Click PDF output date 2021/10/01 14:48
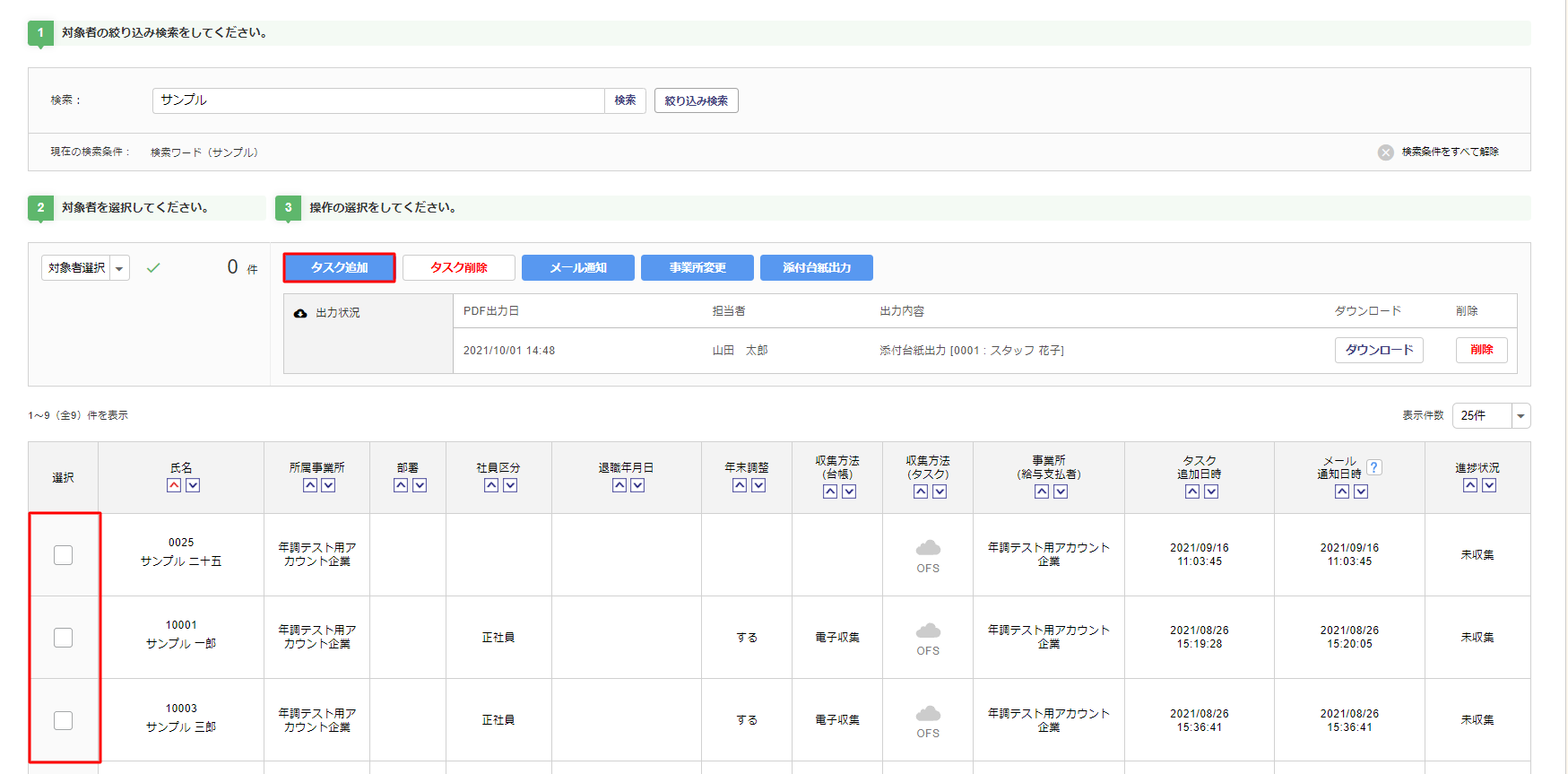The image size is (1568, 774). (x=509, y=351)
